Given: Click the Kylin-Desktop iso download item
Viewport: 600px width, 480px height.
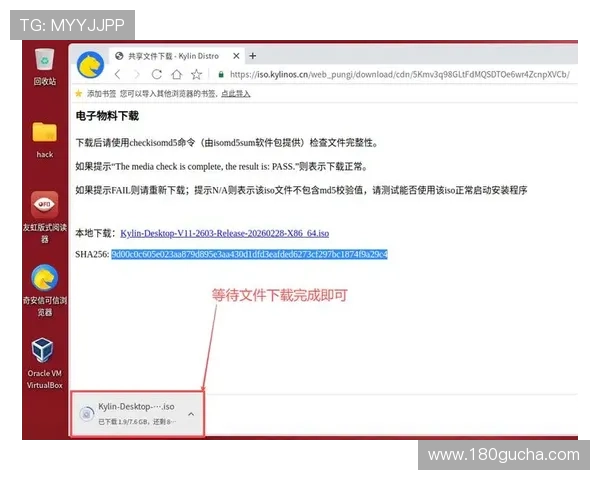Looking at the screenshot, I should tap(137, 414).
